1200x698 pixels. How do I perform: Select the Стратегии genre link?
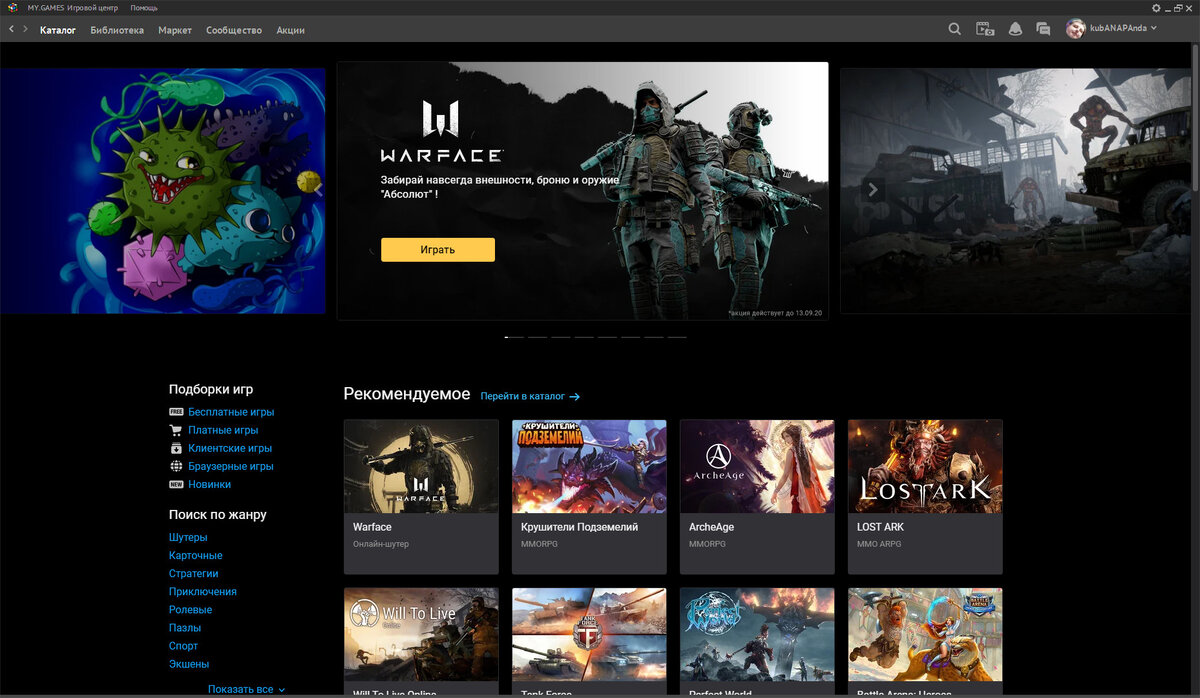coord(193,573)
